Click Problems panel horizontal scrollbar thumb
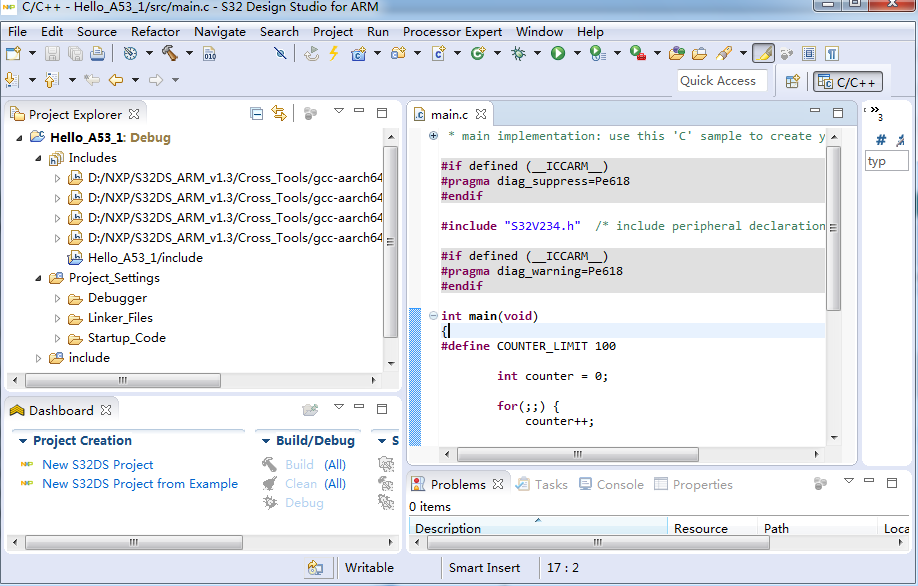Viewport: 918px width, 586px height. [x=598, y=542]
